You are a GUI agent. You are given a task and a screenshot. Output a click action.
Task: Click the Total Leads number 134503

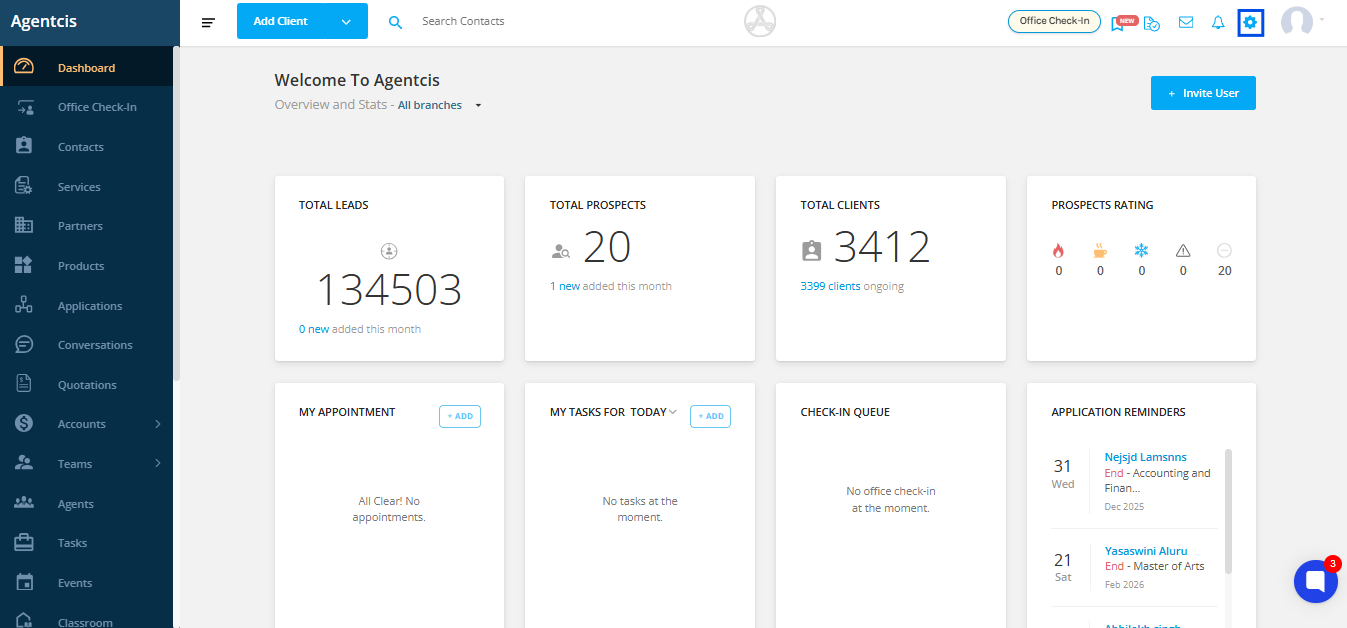tap(389, 290)
